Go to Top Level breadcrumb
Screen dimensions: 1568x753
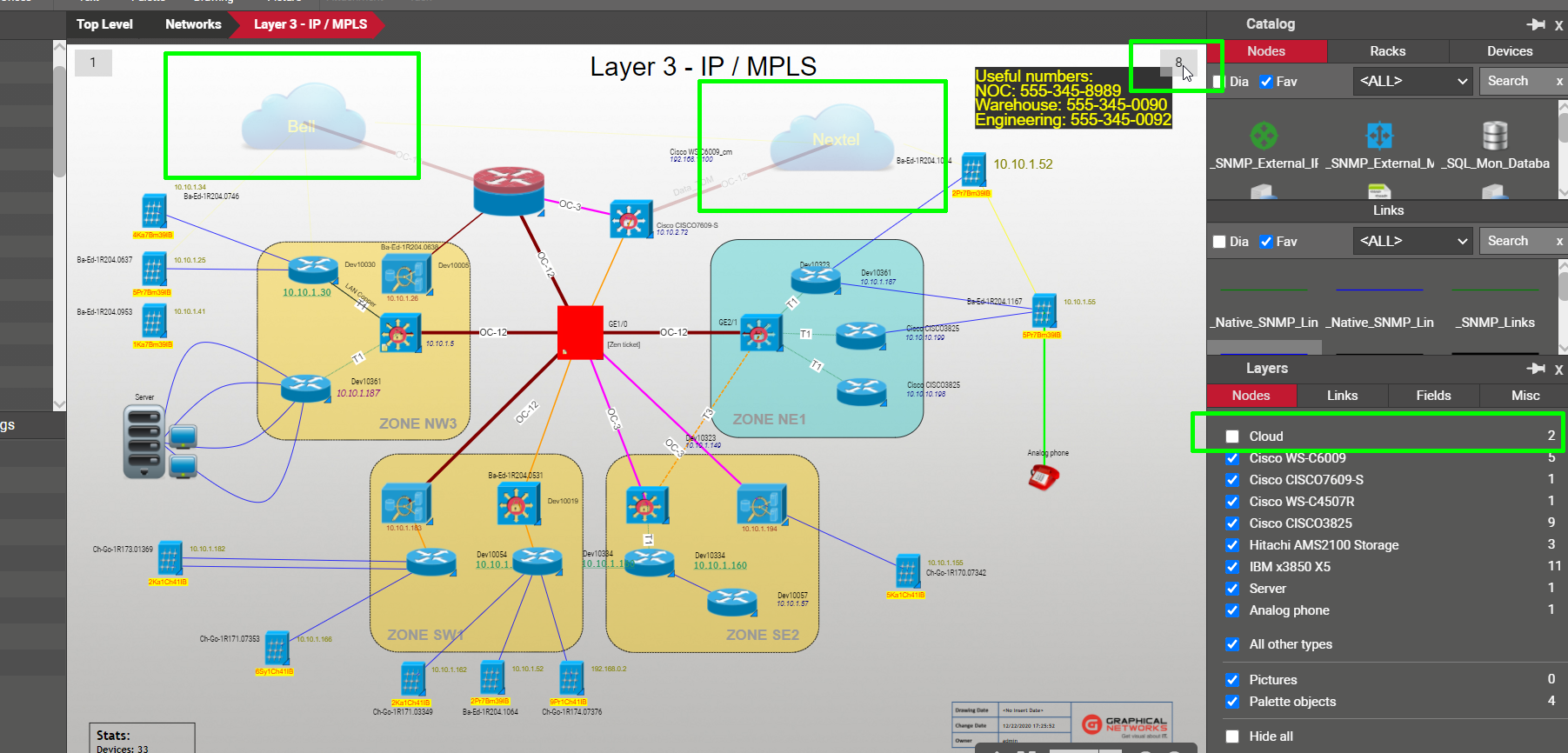tap(104, 24)
